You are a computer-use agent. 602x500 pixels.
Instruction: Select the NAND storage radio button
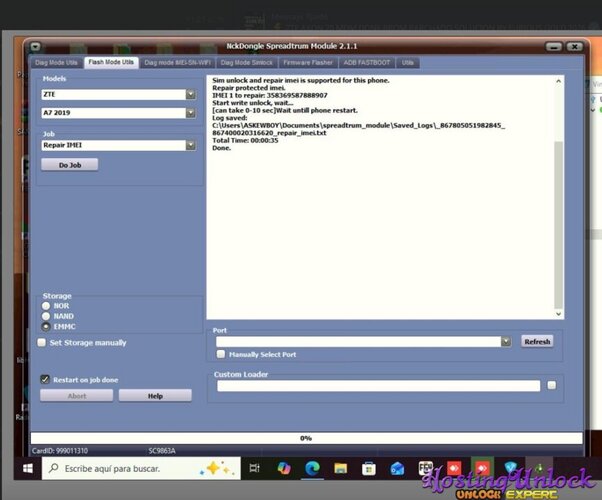point(46,316)
